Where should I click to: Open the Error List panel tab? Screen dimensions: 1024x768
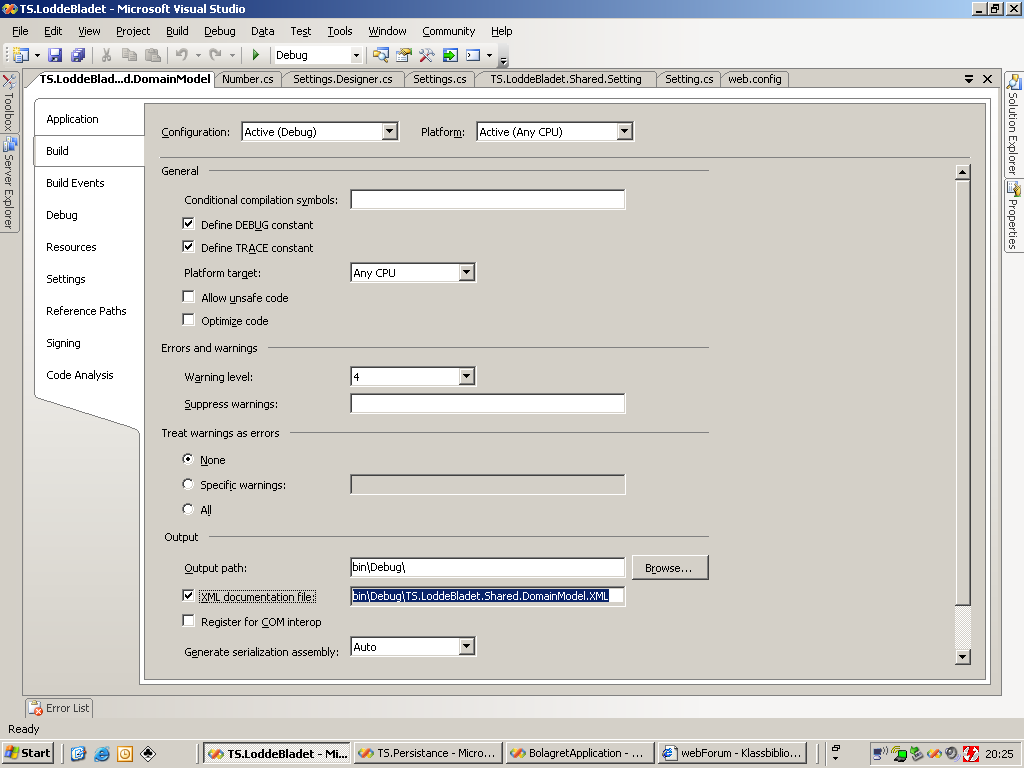tap(59, 708)
